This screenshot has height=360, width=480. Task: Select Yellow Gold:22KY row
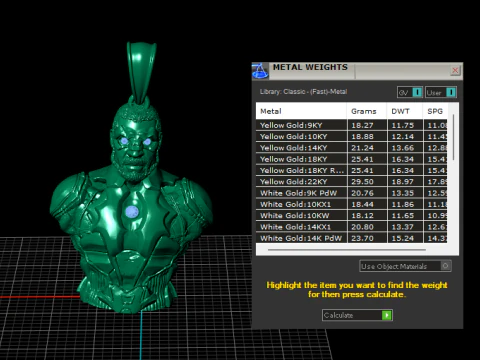352,182
